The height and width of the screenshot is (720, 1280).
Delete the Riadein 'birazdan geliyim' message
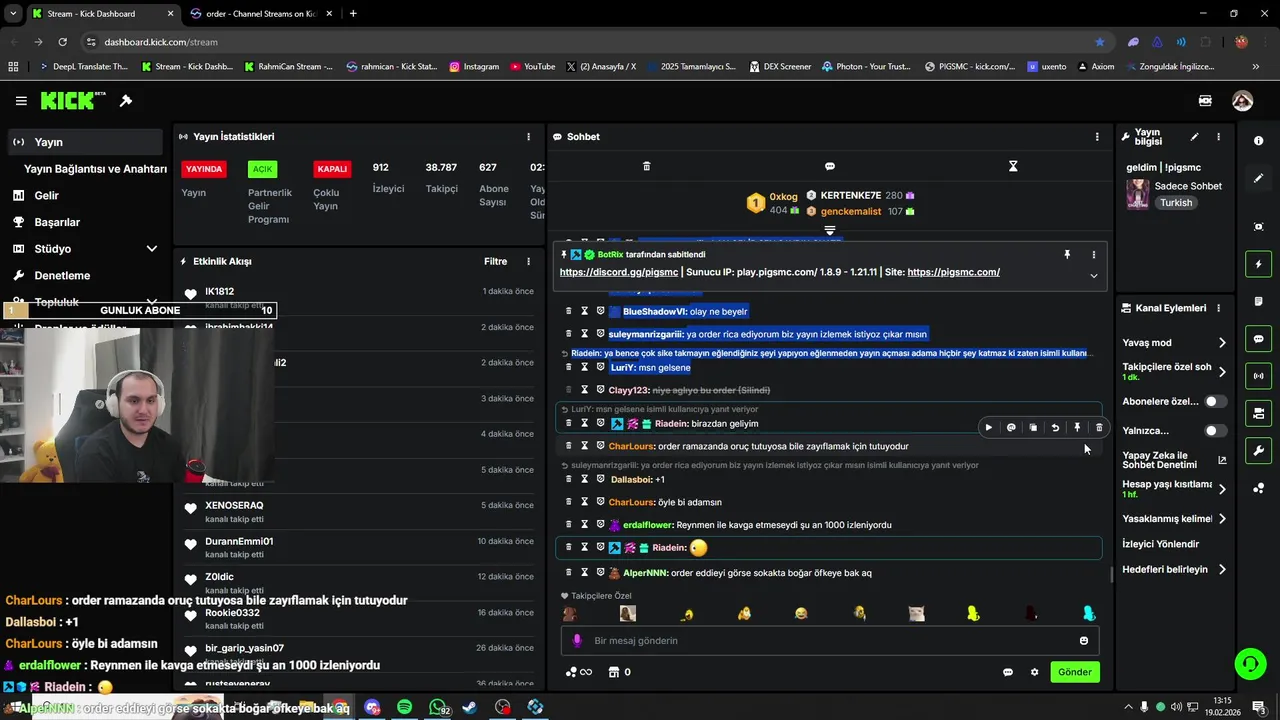pos(1099,428)
